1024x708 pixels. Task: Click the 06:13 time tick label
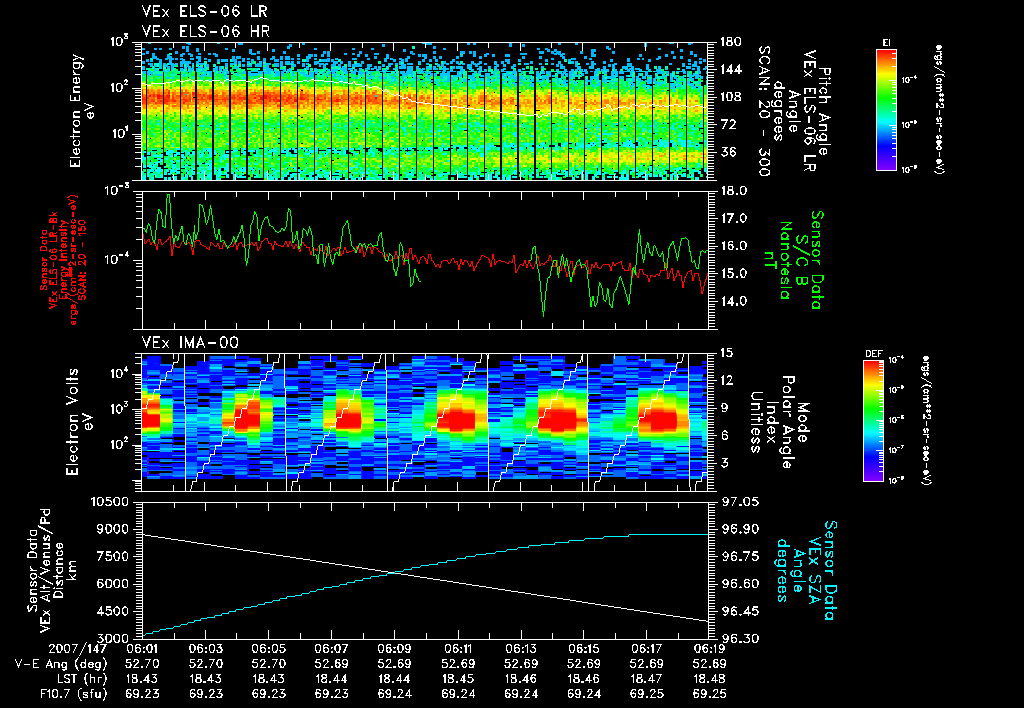click(520, 649)
